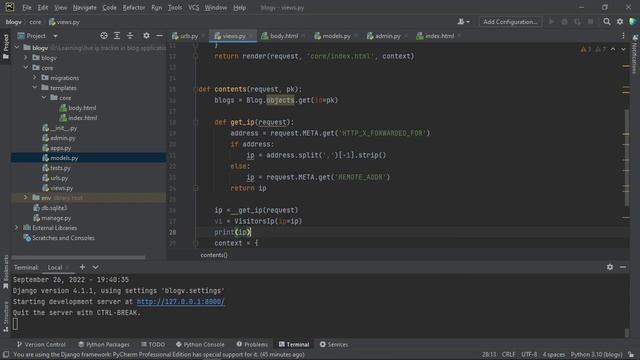Hide the Project panel with minus icon

[159, 36]
